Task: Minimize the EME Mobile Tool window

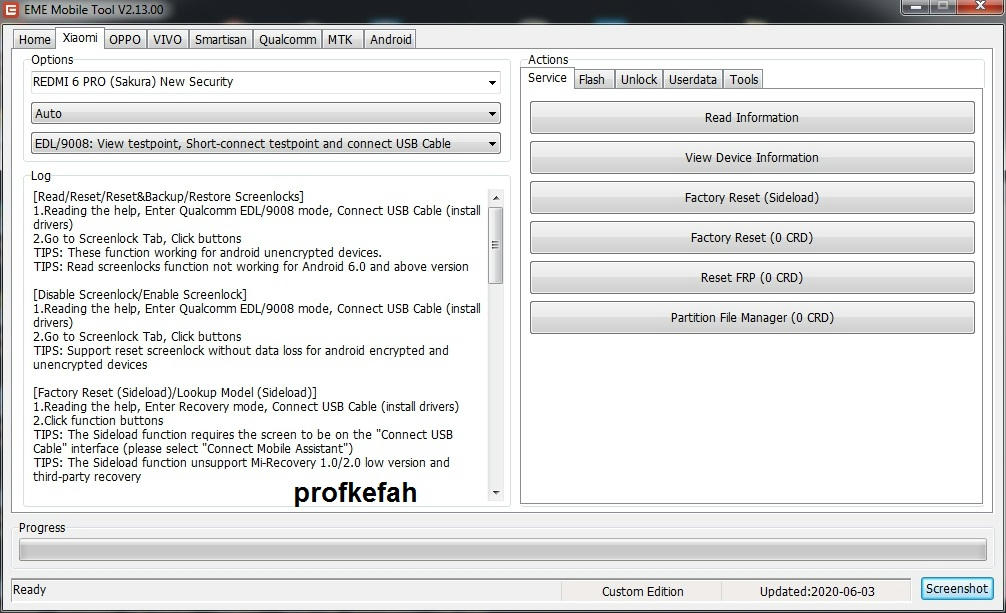Action: point(916,6)
